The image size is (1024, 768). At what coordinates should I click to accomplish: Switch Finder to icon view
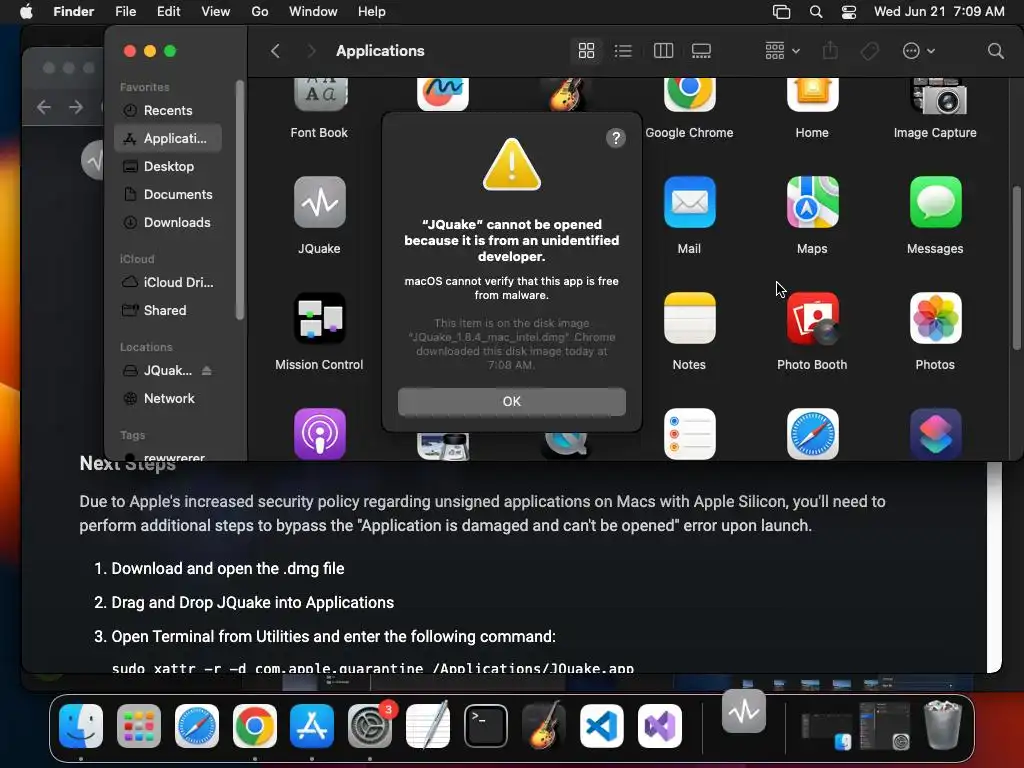point(586,51)
